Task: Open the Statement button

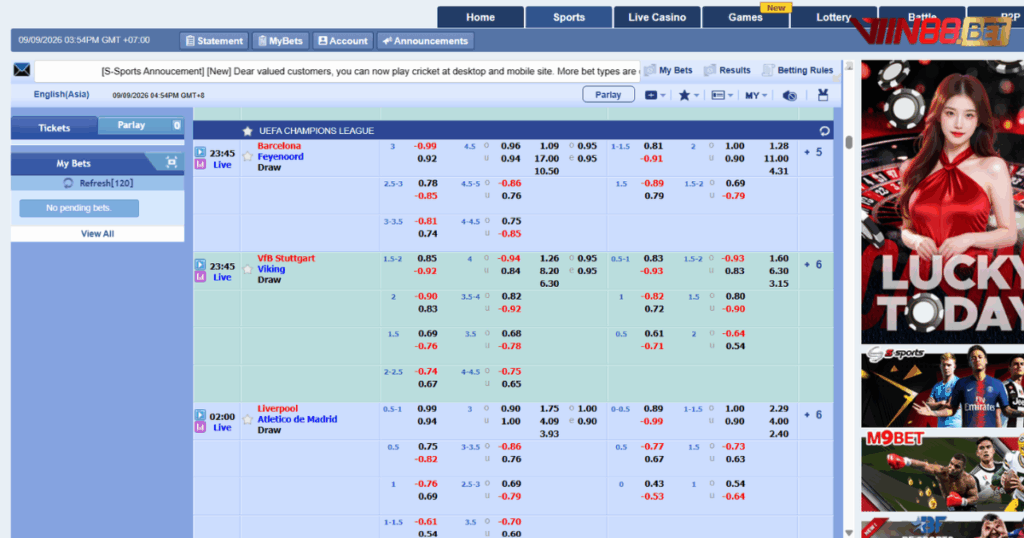Action: coord(214,40)
